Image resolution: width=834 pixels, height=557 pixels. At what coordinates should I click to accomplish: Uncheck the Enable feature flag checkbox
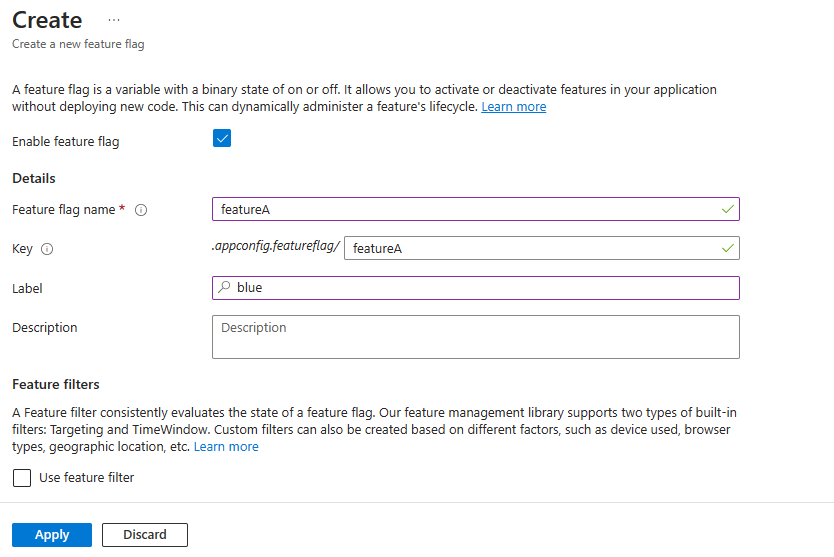222,139
